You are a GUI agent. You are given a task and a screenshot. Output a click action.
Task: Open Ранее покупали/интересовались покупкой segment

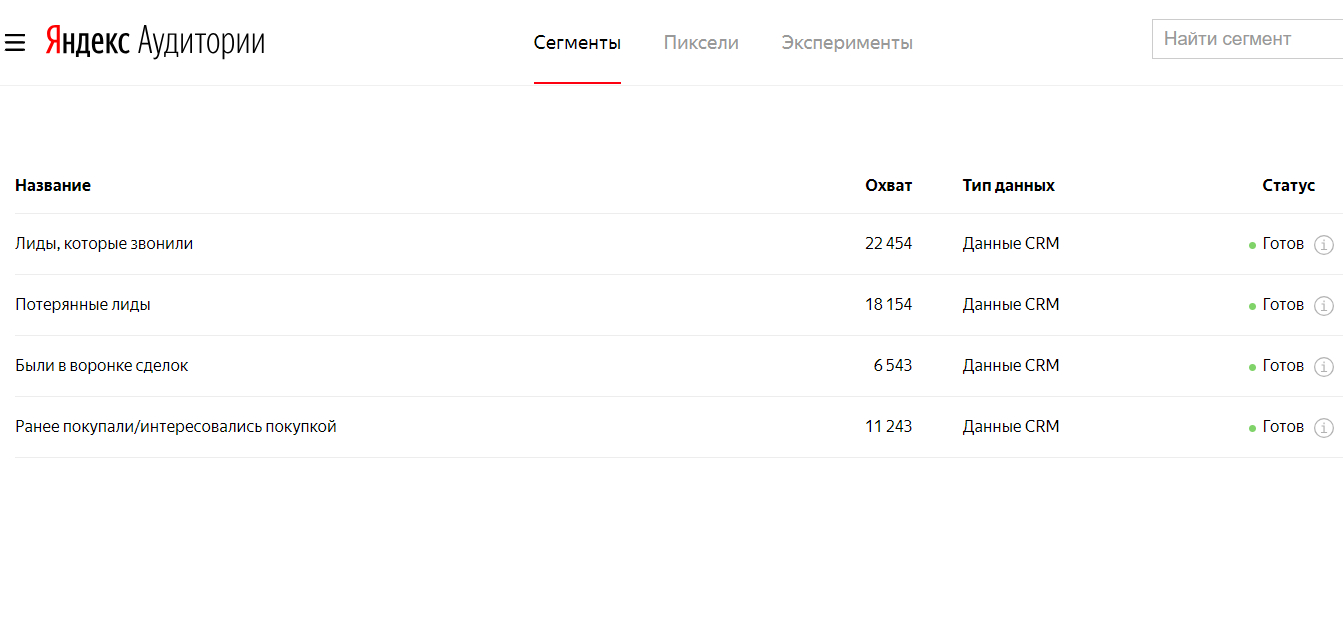[x=176, y=426]
